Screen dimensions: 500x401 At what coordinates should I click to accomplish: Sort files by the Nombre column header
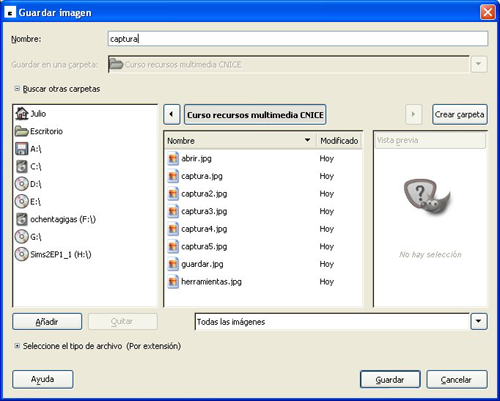239,141
